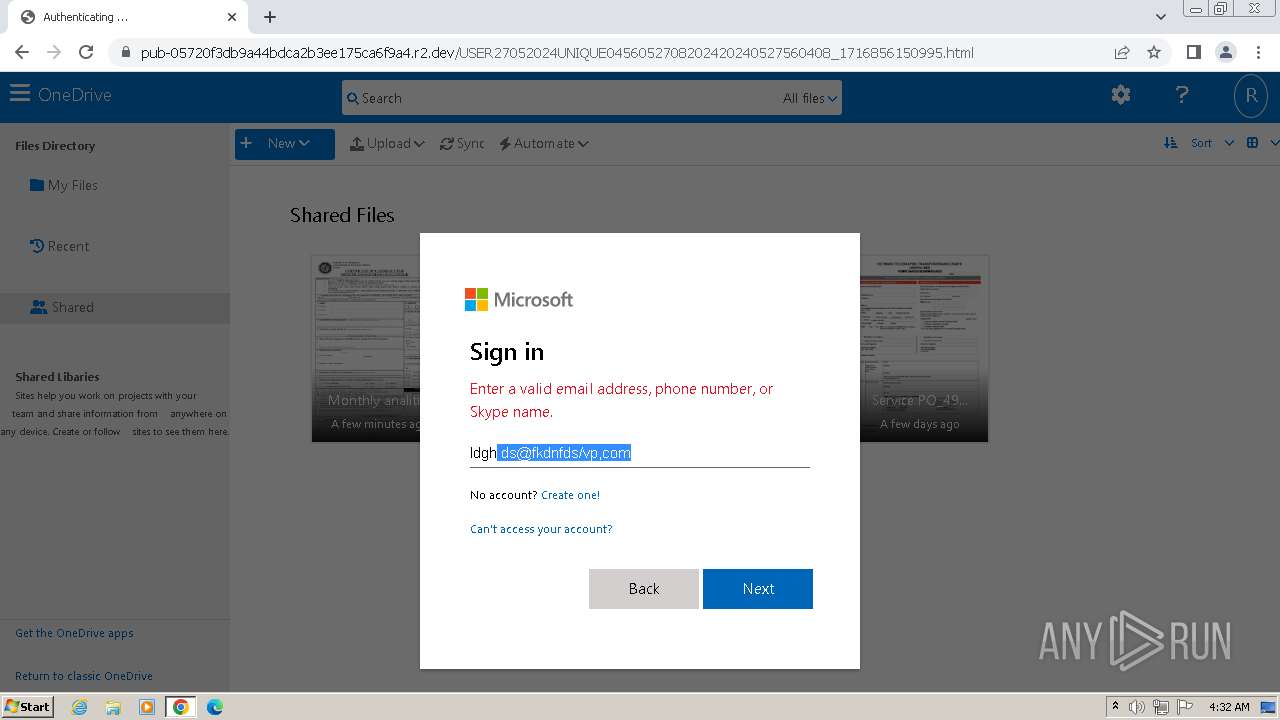Click the Shared Files heading
1280x720 pixels.
[x=342, y=215]
